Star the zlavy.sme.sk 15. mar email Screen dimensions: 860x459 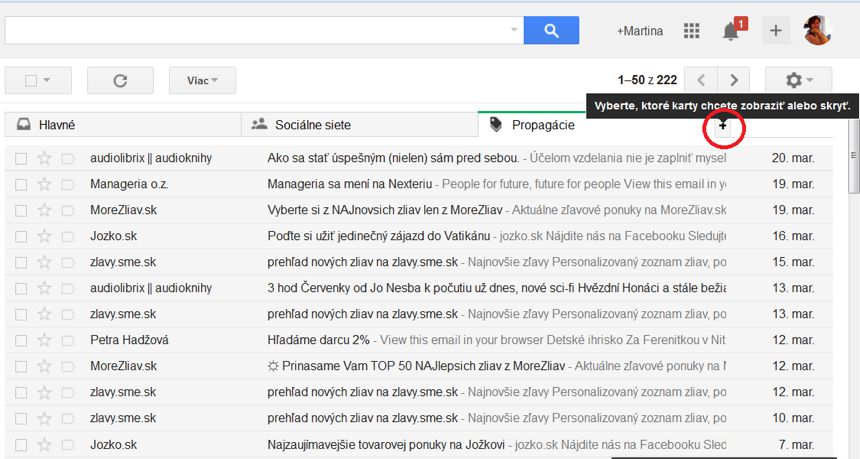44,262
